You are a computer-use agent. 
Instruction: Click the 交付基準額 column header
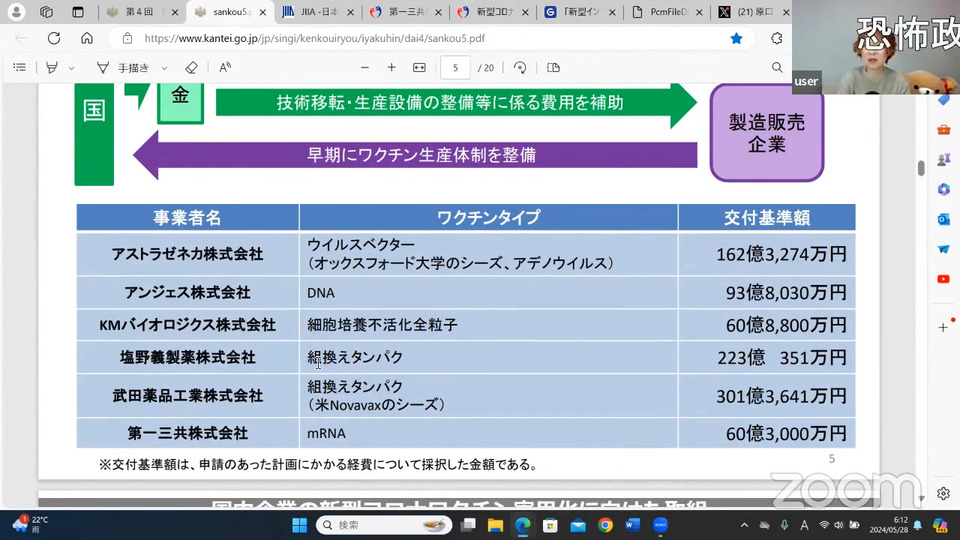click(767, 217)
